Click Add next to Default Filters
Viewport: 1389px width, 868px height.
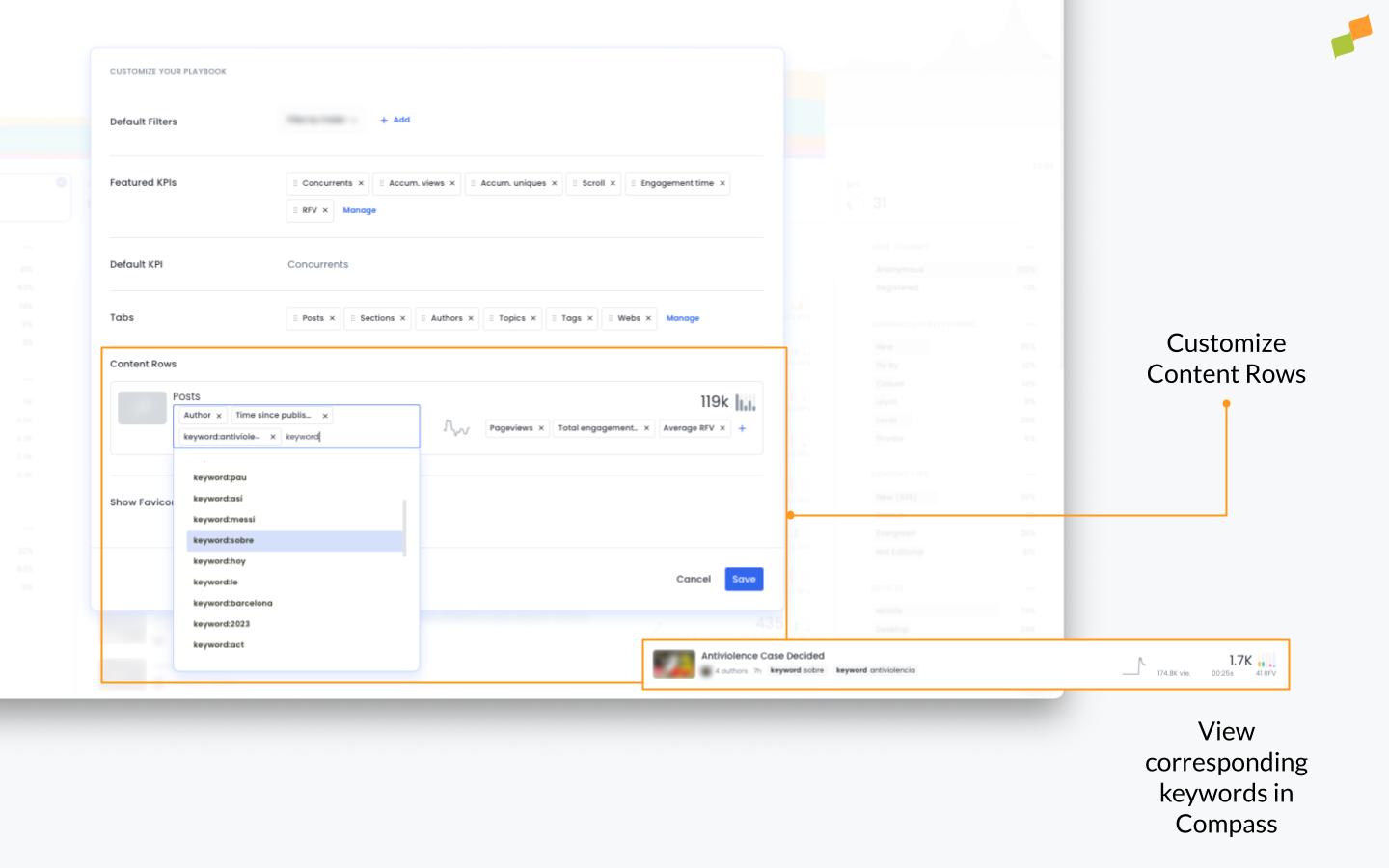(395, 120)
